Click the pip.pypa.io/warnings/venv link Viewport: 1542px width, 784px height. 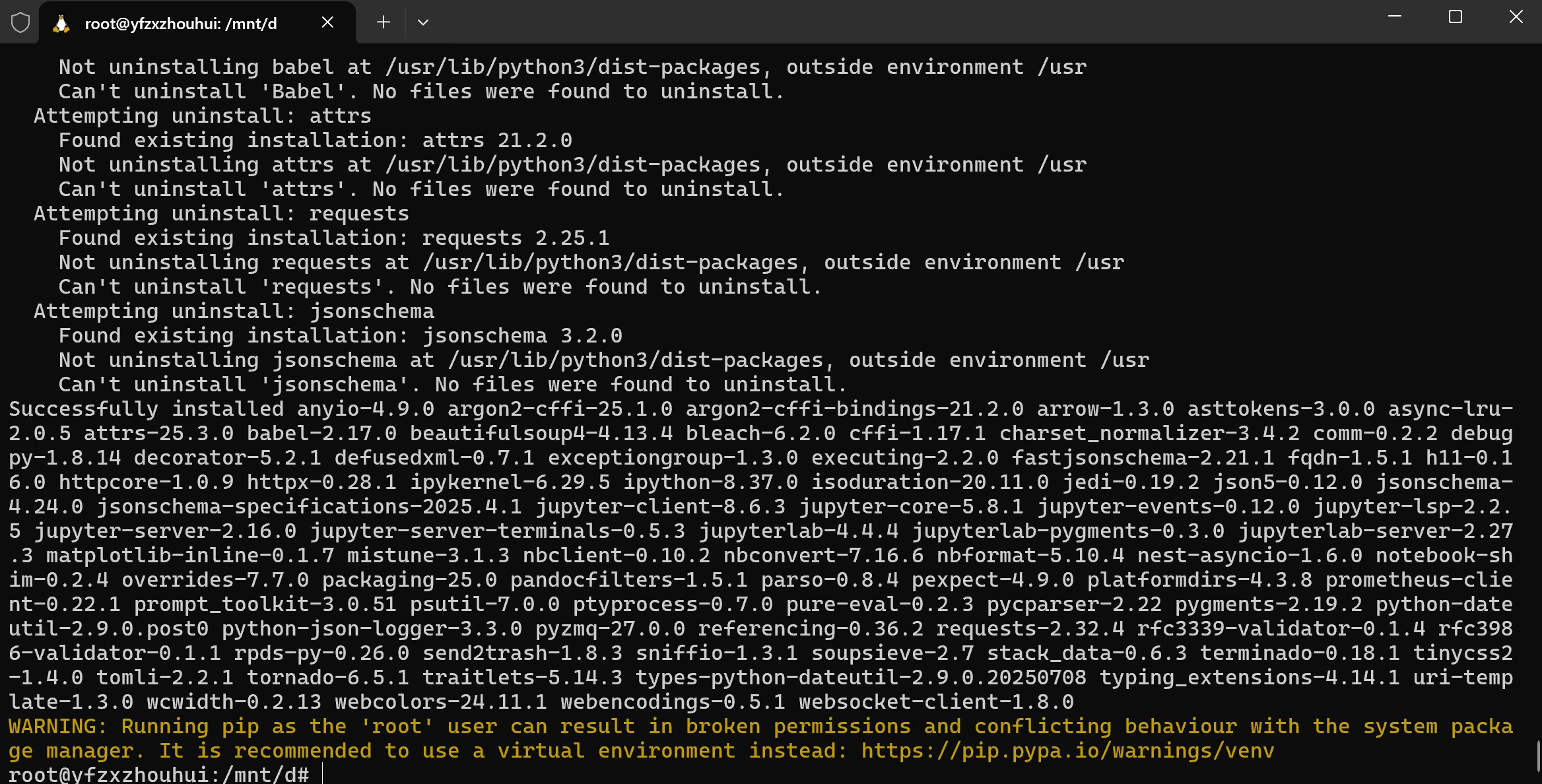1067,751
